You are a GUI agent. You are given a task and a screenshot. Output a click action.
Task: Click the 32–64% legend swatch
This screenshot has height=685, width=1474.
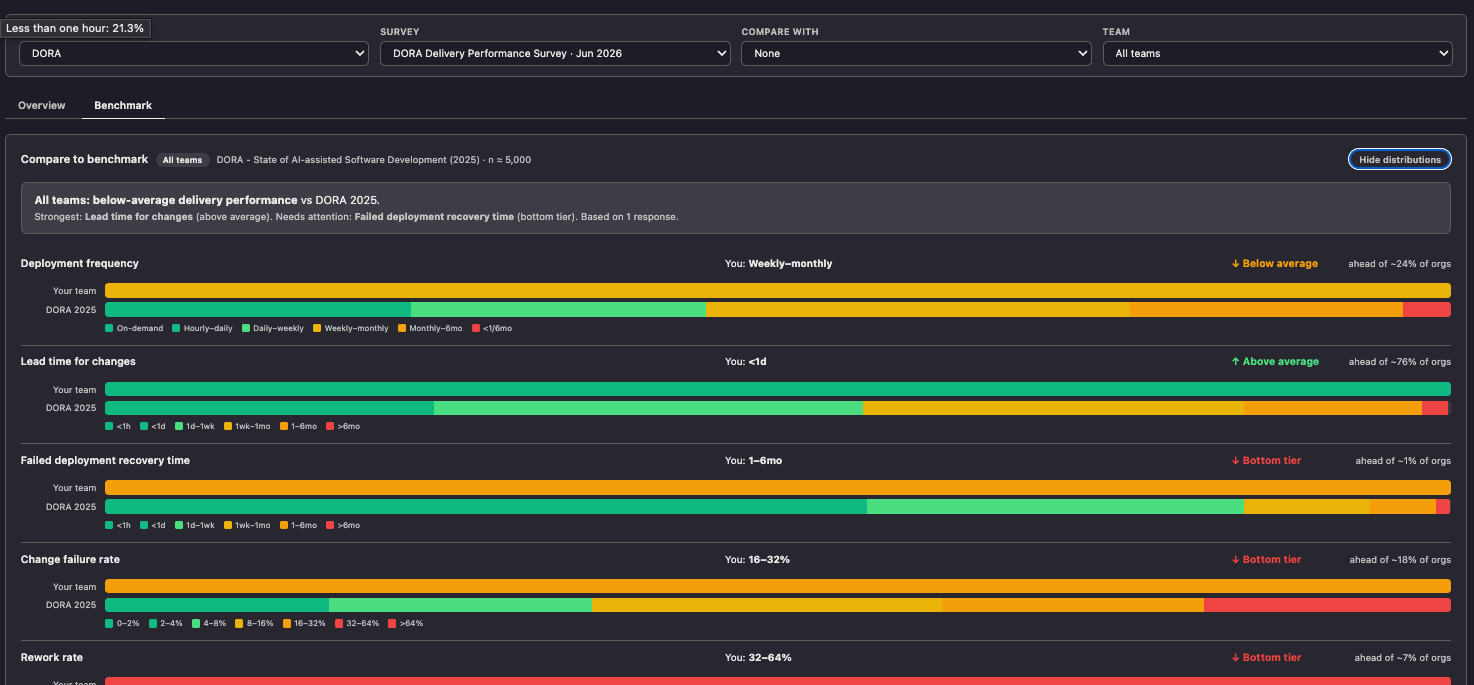(339, 623)
